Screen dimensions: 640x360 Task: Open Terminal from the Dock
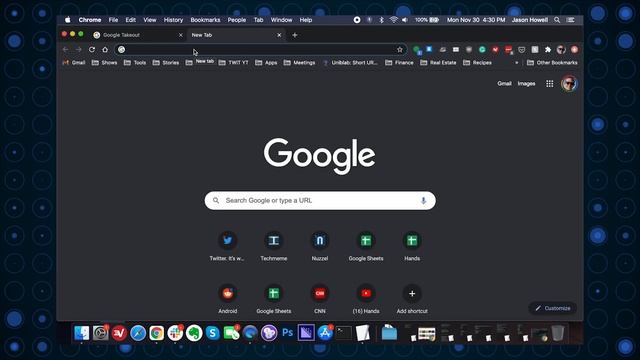[344, 333]
